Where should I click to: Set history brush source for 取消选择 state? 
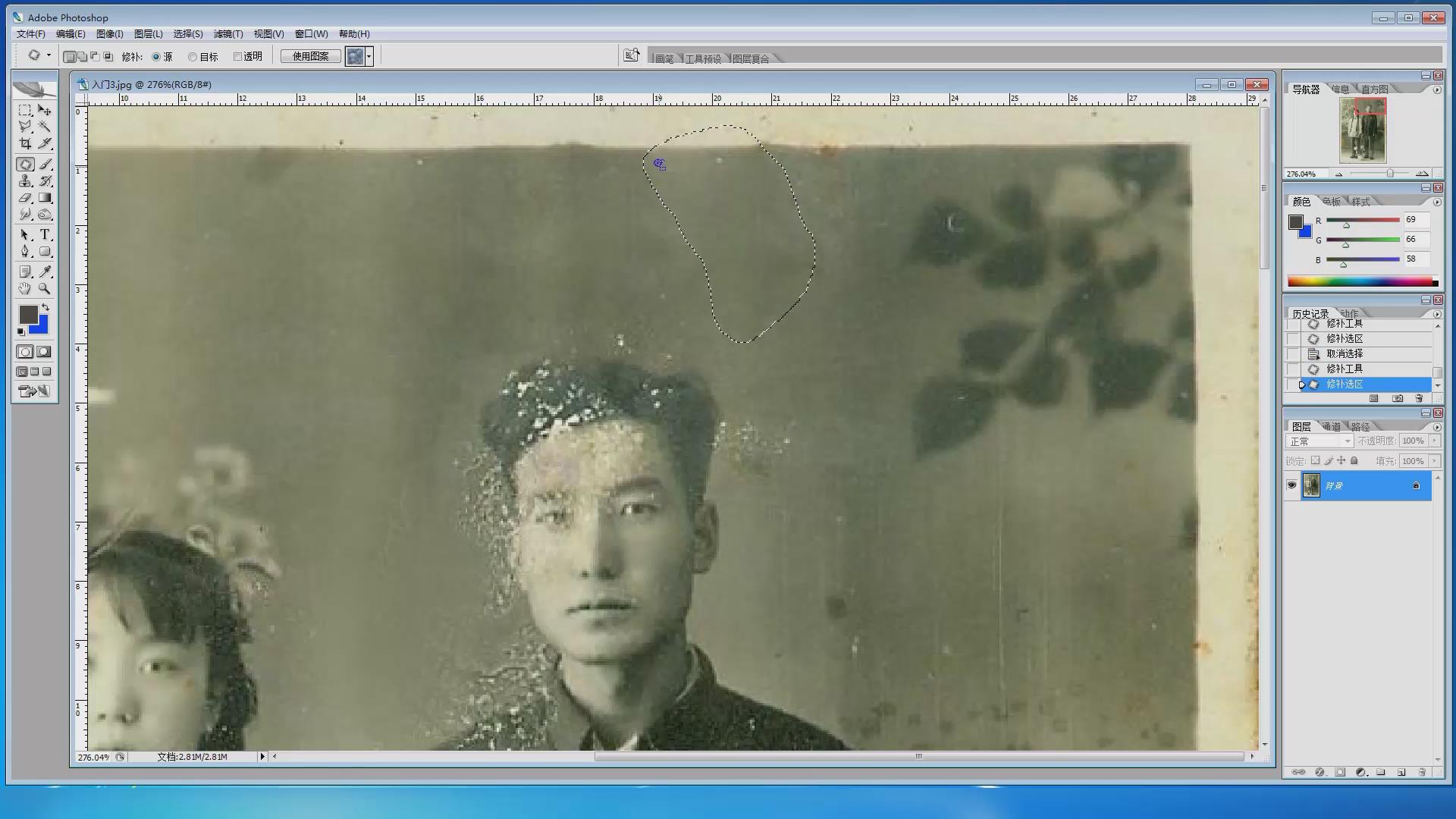(1293, 354)
